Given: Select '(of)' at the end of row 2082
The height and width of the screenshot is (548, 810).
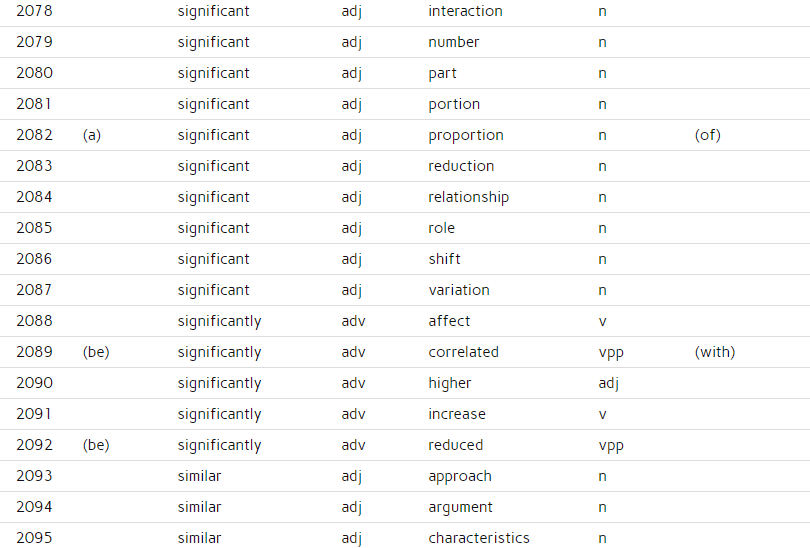Looking at the screenshot, I should click(x=707, y=135).
